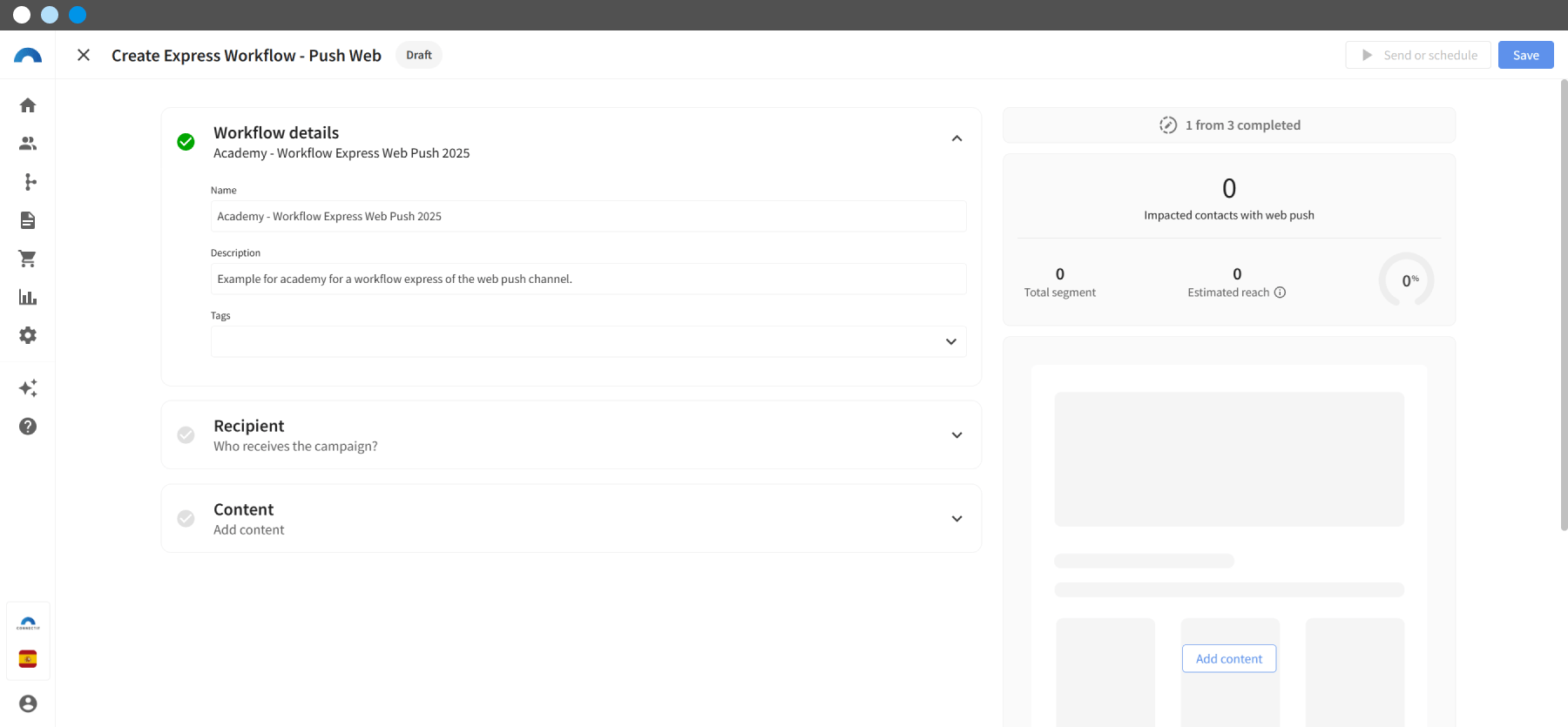Close the Create Express Workflow editor
The width and height of the screenshot is (1568, 727).
pos(84,55)
